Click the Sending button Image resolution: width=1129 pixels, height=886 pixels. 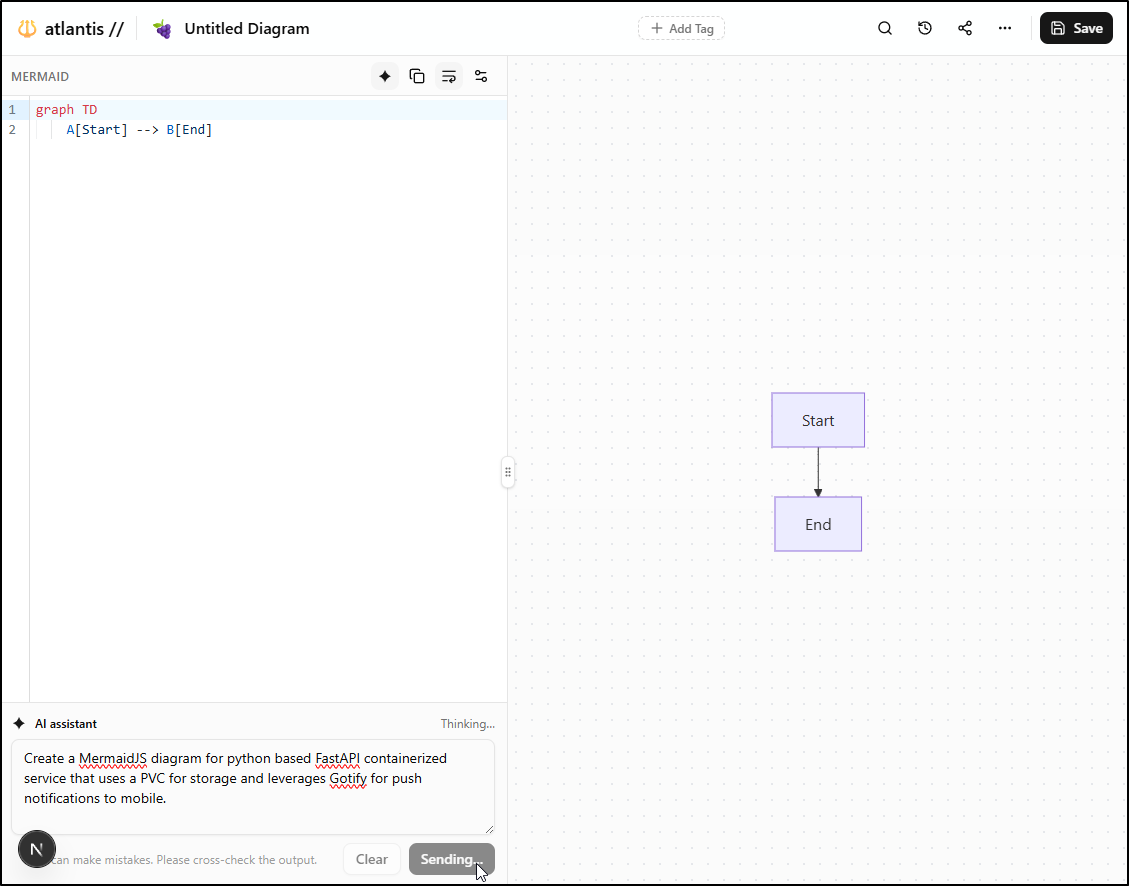(x=451, y=859)
